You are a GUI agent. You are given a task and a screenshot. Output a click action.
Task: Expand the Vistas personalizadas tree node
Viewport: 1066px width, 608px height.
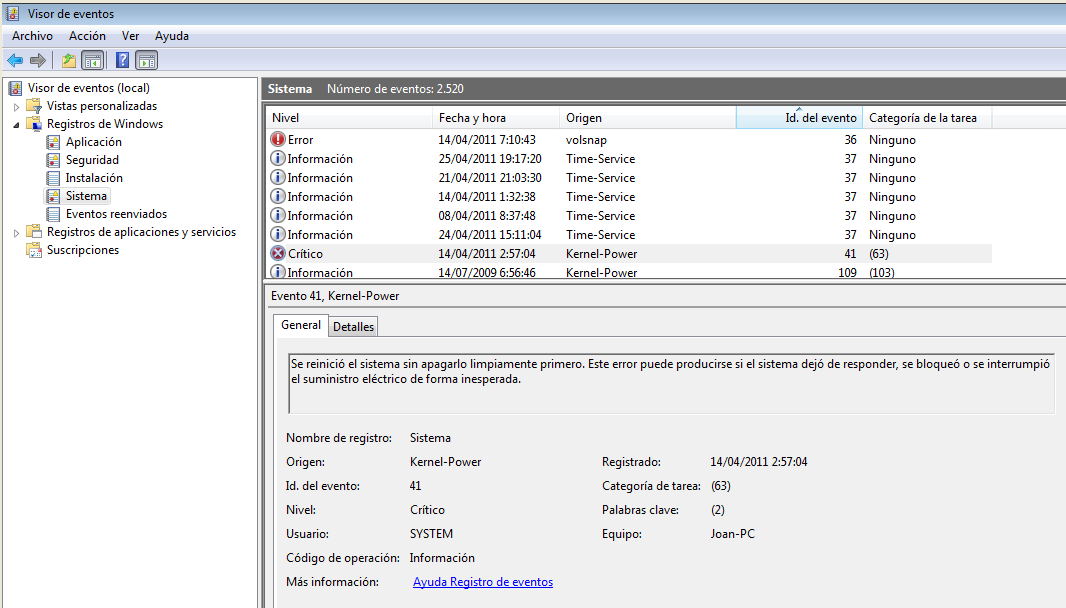click(x=16, y=106)
